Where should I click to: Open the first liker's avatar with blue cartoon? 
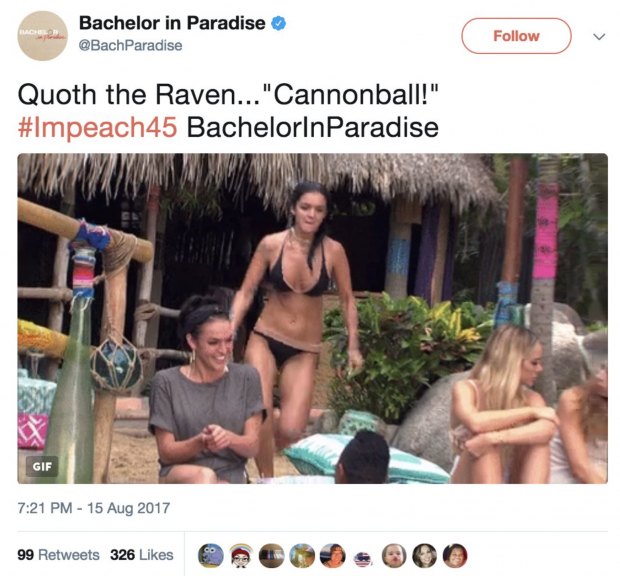click(x=210, y=555)
